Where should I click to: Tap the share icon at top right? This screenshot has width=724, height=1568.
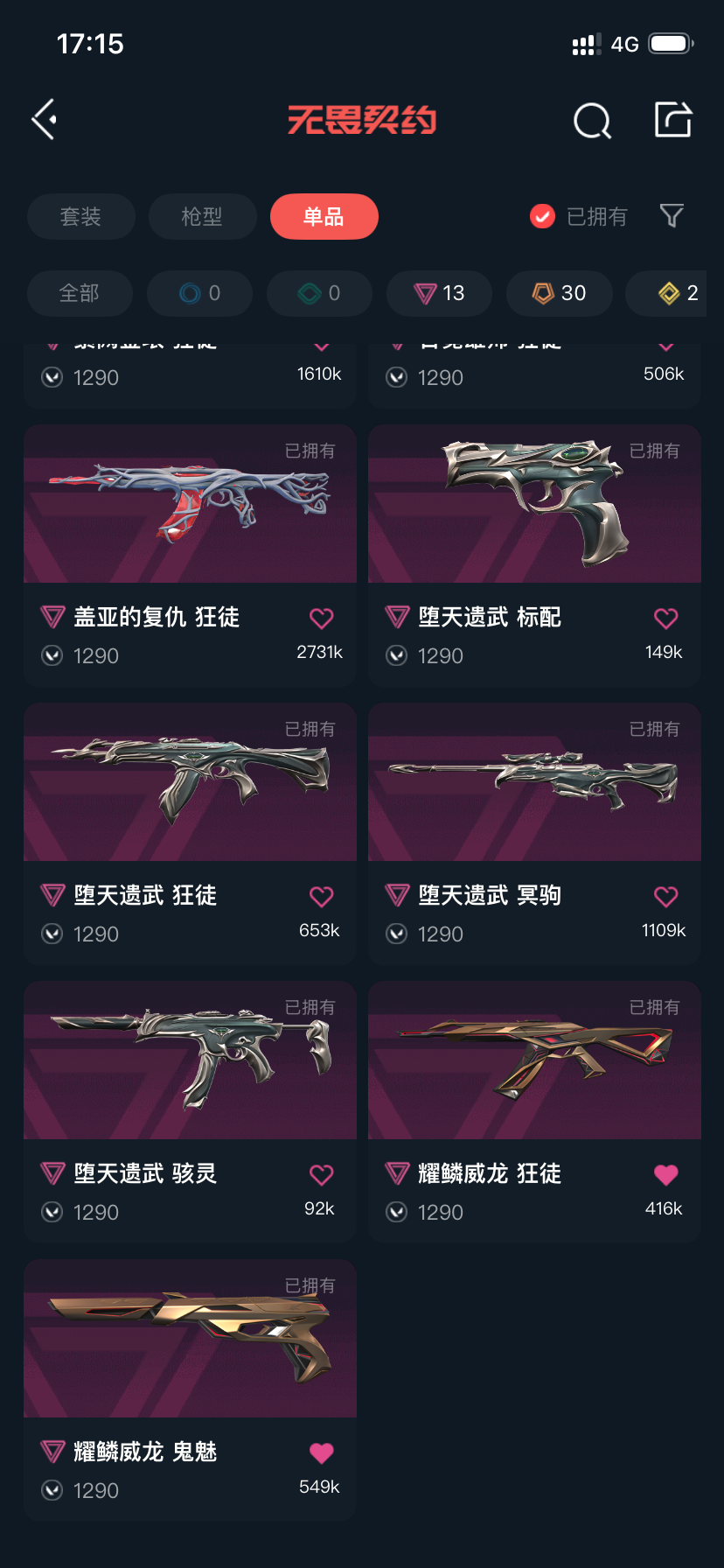673,120
